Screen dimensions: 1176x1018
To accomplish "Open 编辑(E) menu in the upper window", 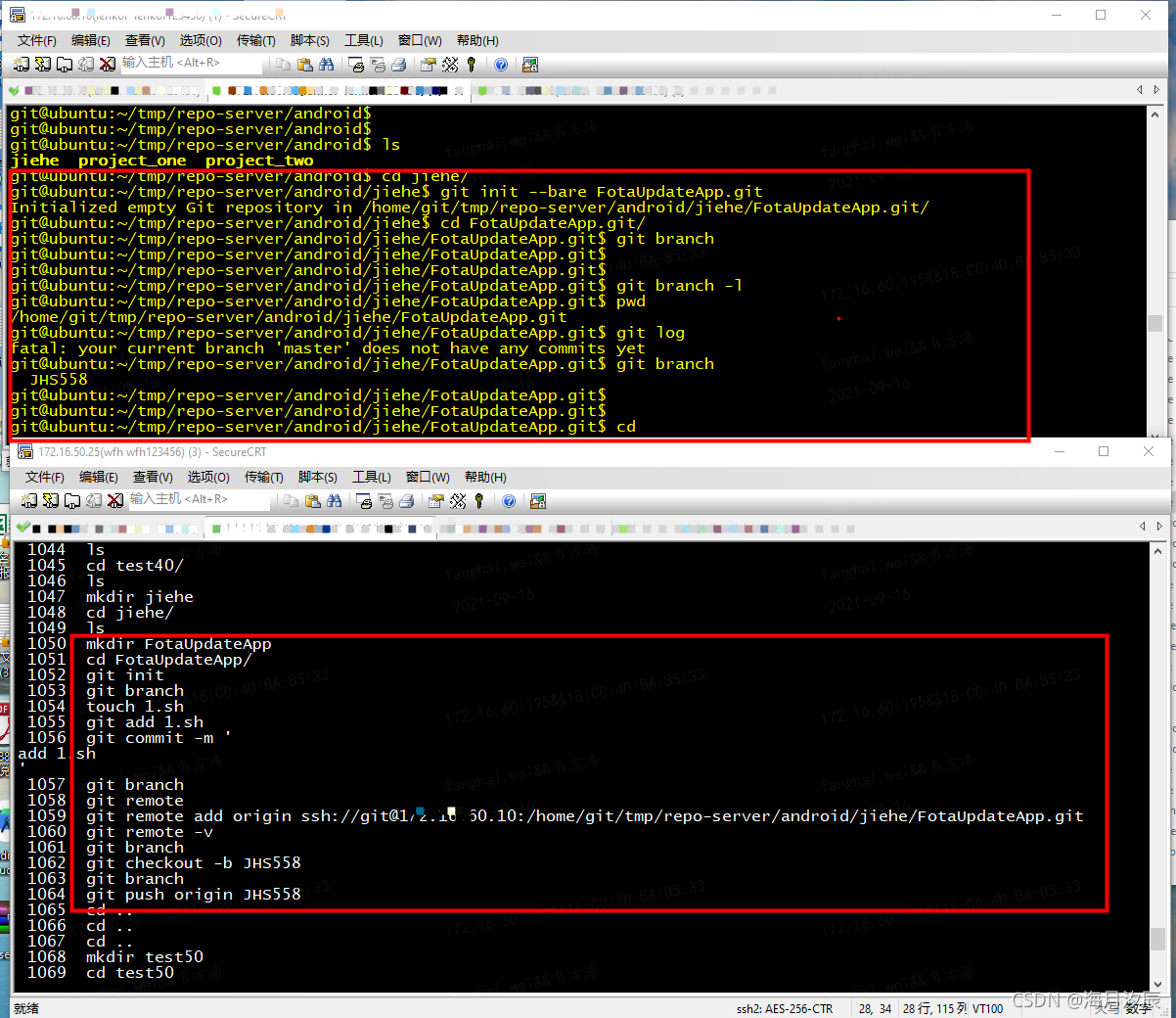I will point(91,40).
